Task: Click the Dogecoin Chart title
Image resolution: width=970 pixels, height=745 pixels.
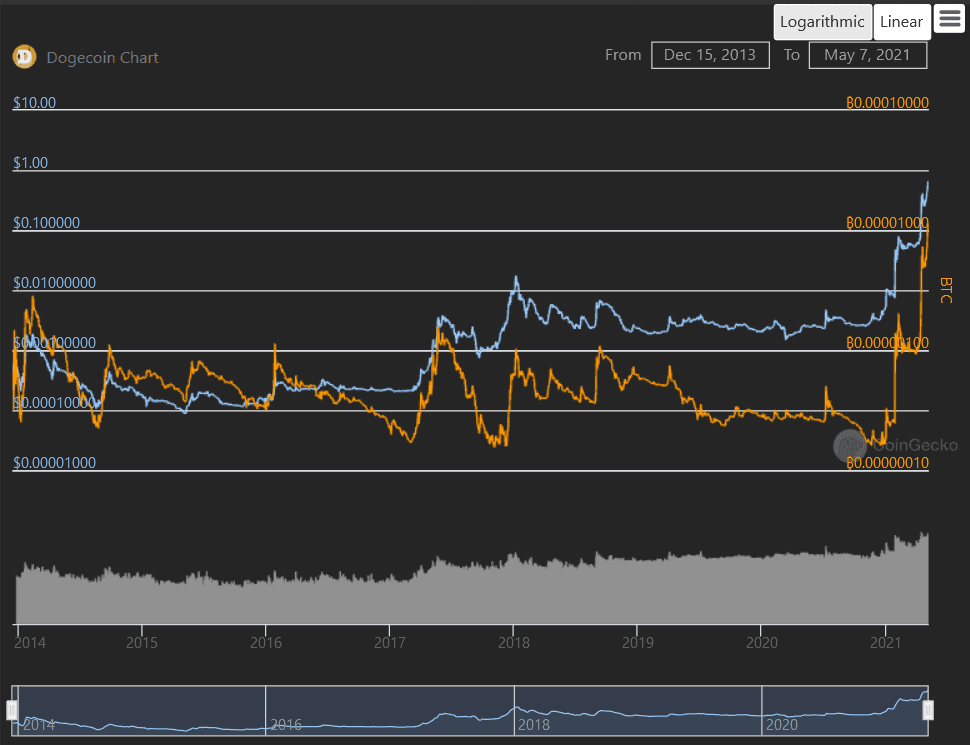Action: click(102, 58)
